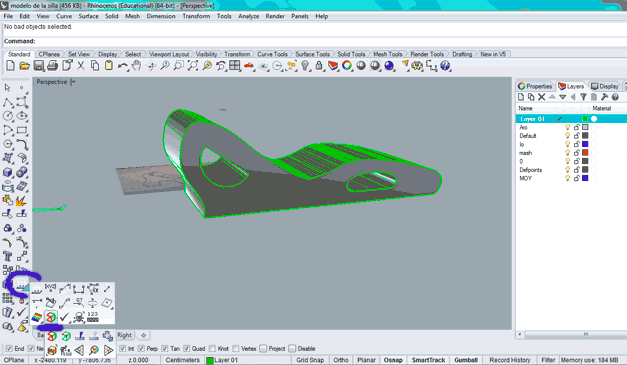
Task: Click the New file icon in Standard toolbar
Action: coord(10,66)
